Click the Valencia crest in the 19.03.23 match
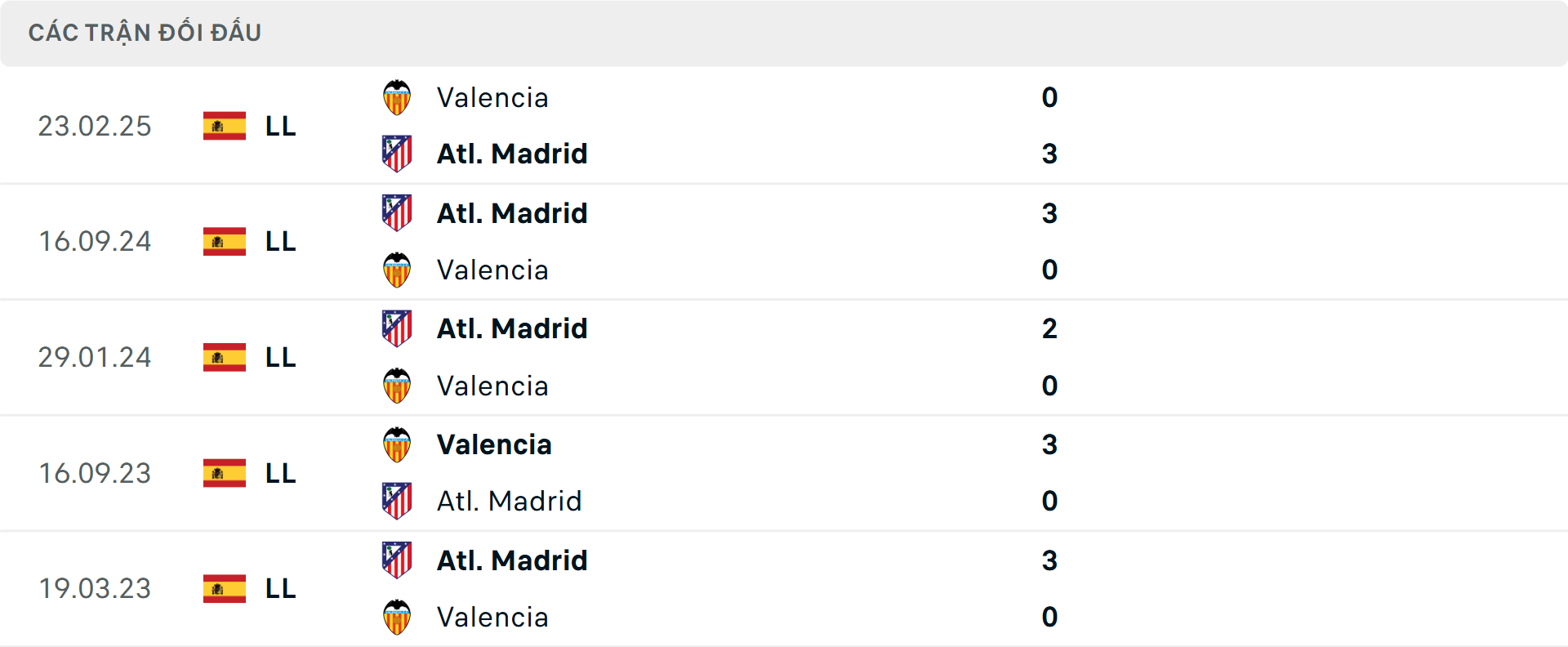The image size is (1568, 647). click(398, 617)
